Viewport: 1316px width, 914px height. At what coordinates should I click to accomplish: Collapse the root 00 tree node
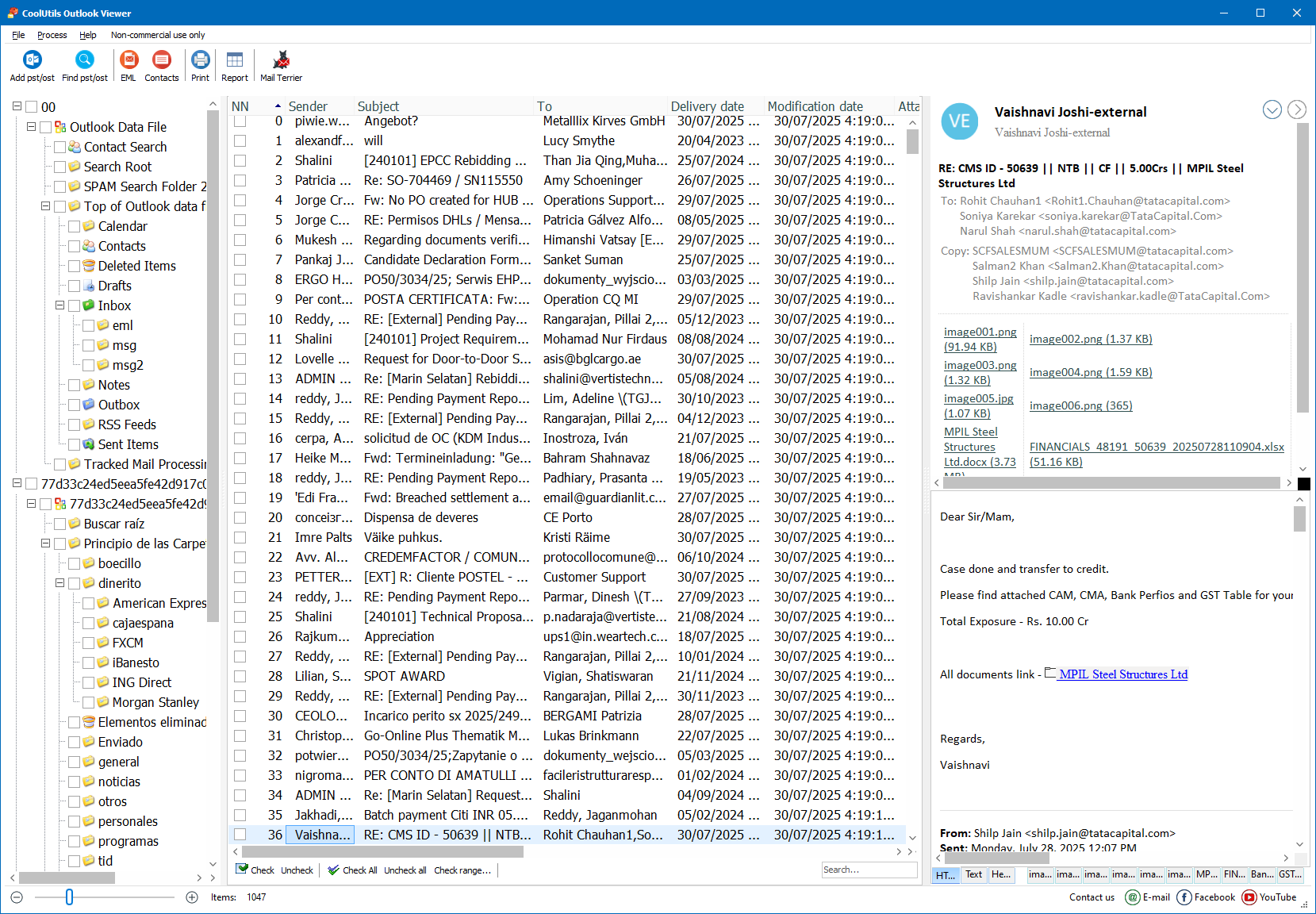(x=17, y=106)
